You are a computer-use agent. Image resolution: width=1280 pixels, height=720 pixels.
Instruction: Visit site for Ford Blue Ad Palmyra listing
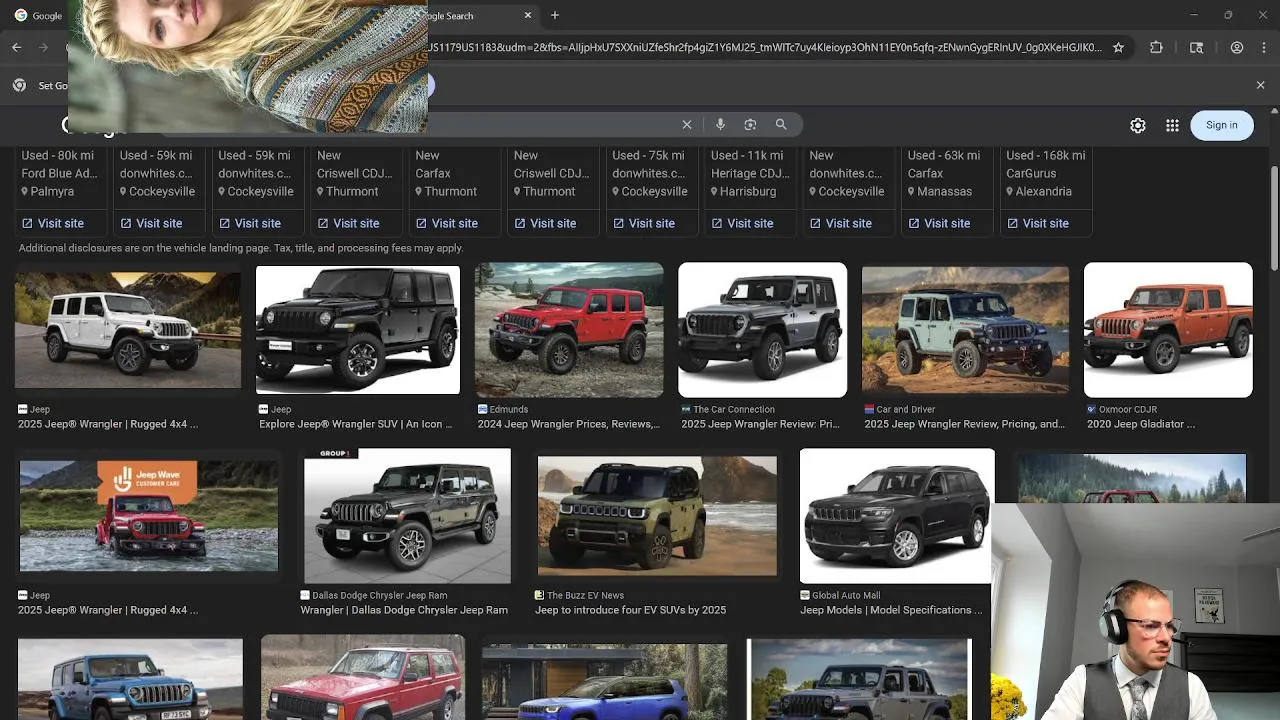click(53, 223)
